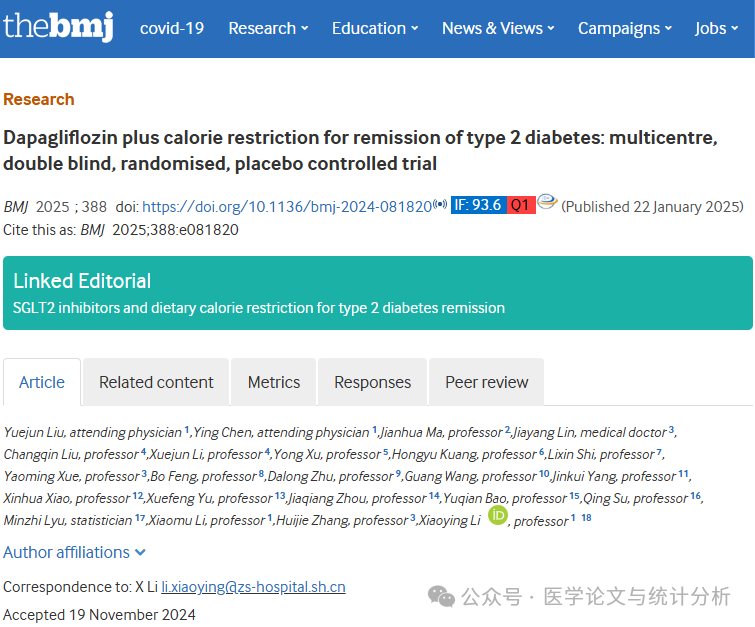
Task: Click the WeChat watermark icon
Action: click(441, 597)
